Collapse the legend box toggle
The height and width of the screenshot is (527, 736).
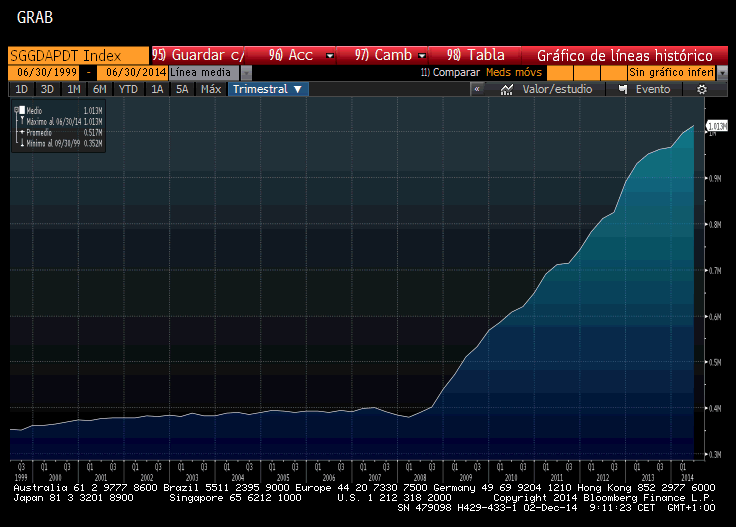(16, 110)
